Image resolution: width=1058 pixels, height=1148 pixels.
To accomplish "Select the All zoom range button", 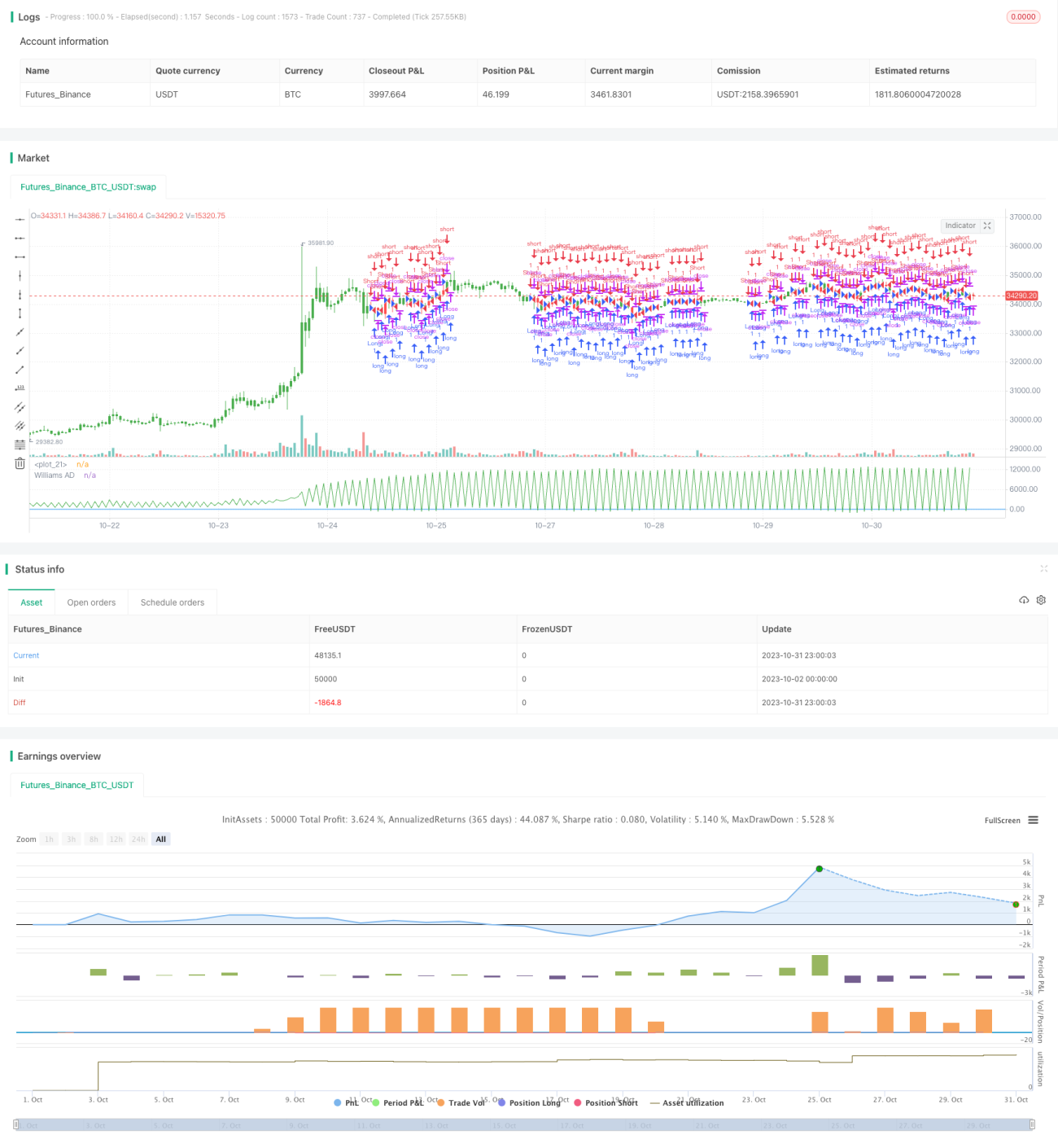I will (161, 839).
